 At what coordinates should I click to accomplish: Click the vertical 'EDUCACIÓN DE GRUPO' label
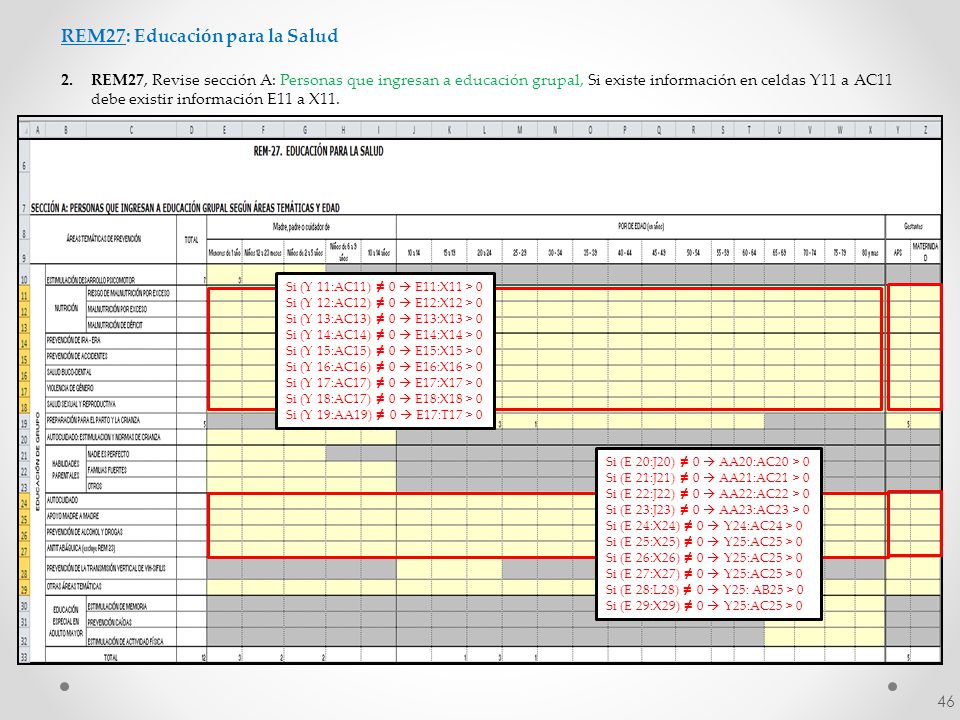click(x=37, y=462)
